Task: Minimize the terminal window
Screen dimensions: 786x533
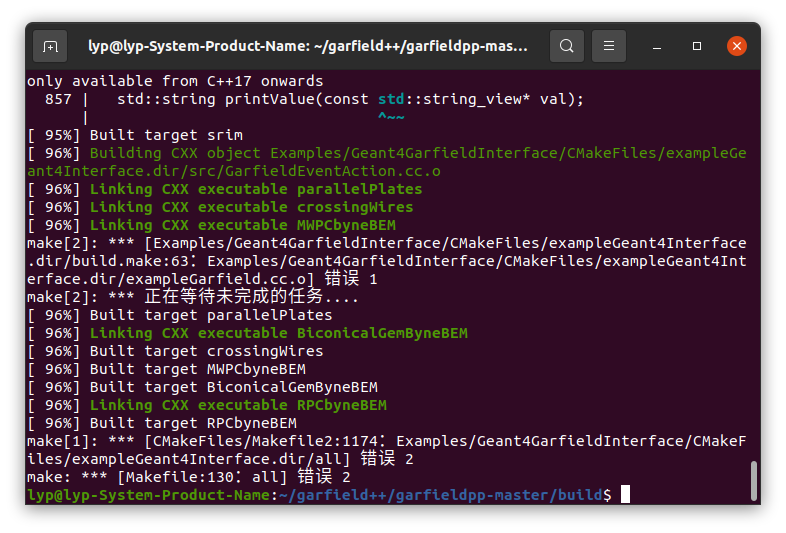Action: 657,47
